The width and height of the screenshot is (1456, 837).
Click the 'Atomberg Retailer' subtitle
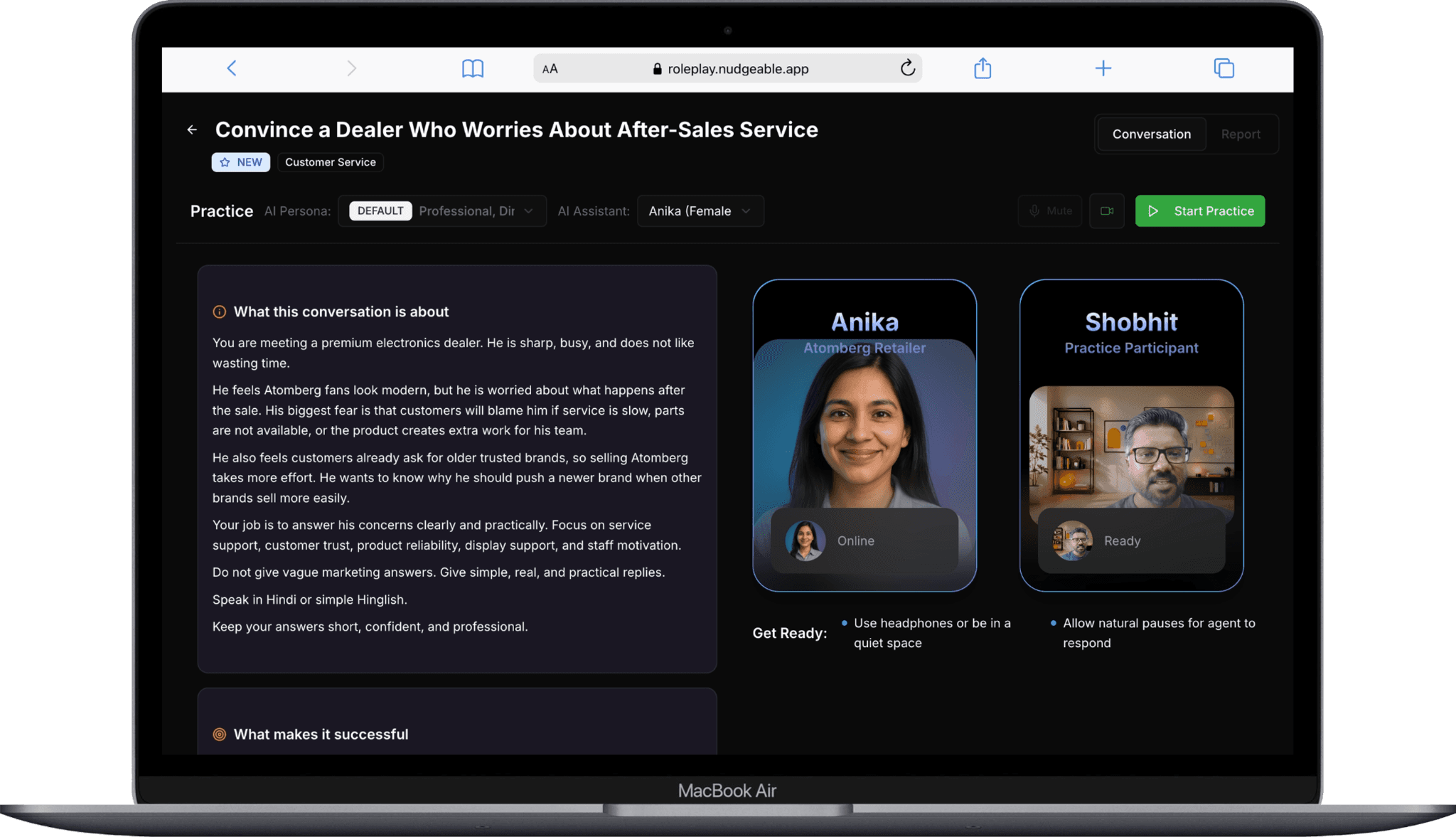864,348
